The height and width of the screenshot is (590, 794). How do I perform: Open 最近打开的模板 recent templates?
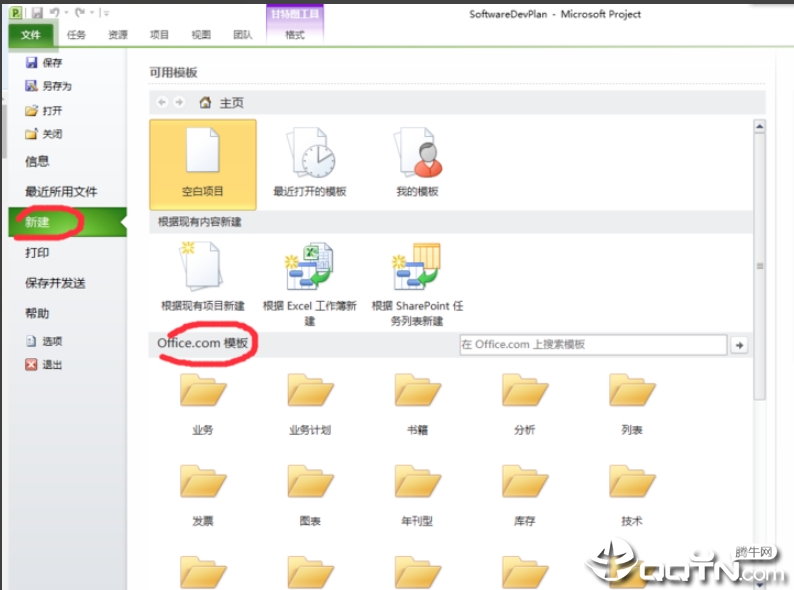(x=309, y=162)
